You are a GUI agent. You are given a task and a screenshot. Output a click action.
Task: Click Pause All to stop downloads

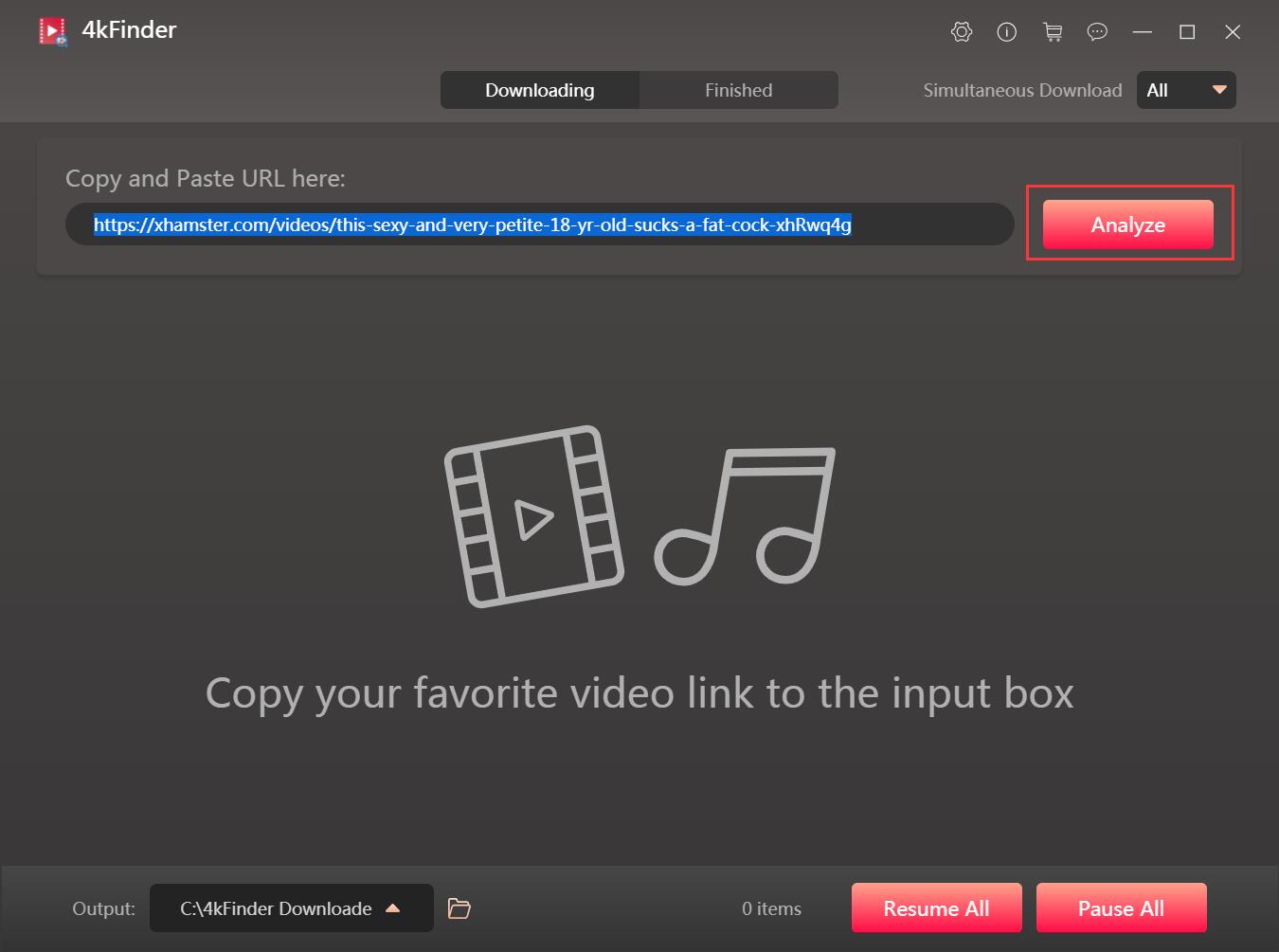point(1121,907)
